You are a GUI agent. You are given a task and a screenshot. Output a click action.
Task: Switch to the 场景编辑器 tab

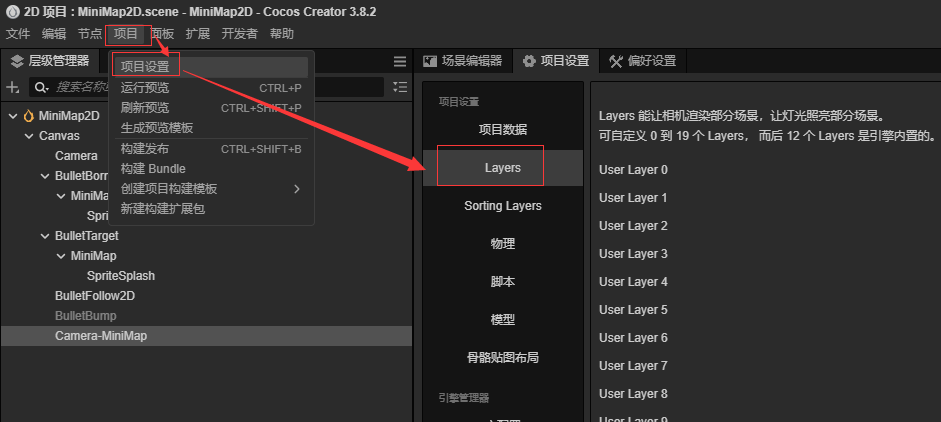pyautogui.click(x=463, y=61)
